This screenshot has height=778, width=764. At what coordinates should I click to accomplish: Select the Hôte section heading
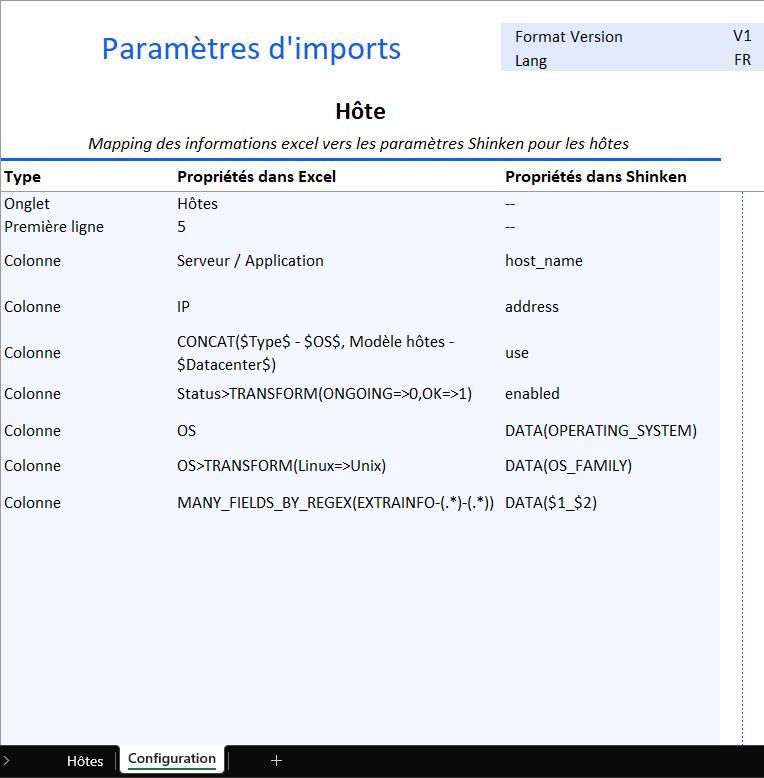coord(360,111)
